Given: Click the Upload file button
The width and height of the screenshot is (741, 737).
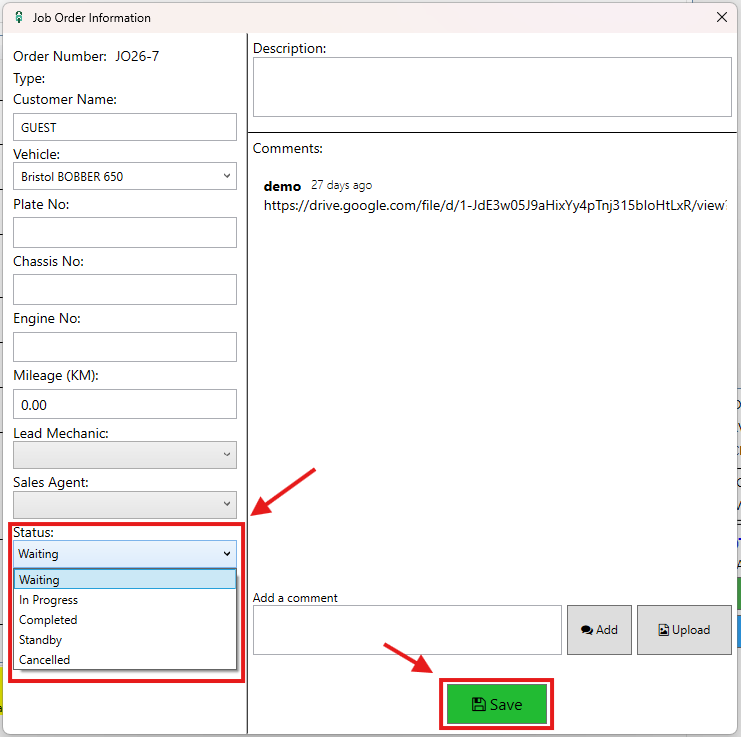Looking at the screenshot, I should [684, 630].
